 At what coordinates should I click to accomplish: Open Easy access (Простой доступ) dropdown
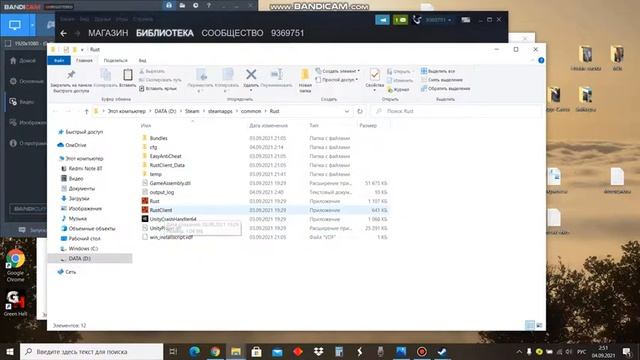pyautogui.click(x=337, y=80)
